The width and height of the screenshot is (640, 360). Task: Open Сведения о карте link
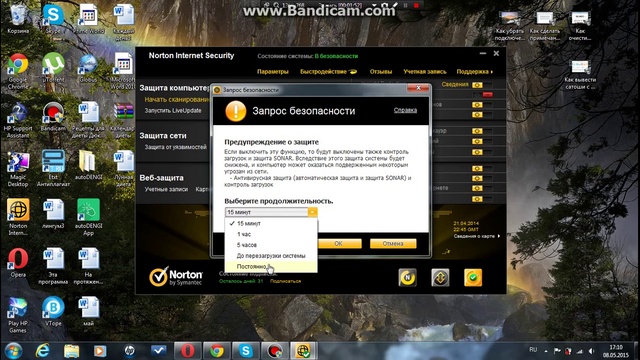476,236
